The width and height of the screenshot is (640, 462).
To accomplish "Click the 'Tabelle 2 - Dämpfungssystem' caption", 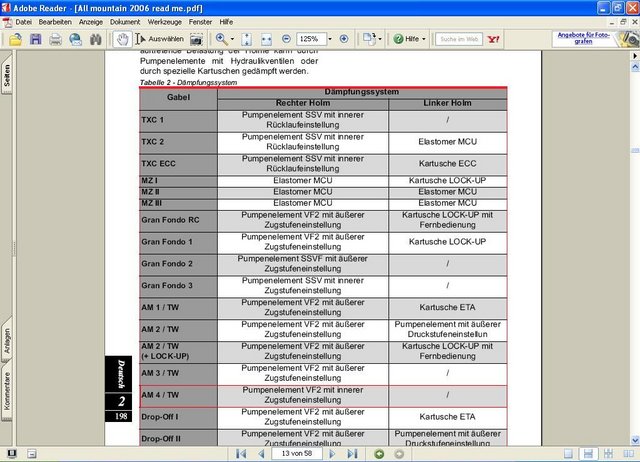I will coord(188,82).
